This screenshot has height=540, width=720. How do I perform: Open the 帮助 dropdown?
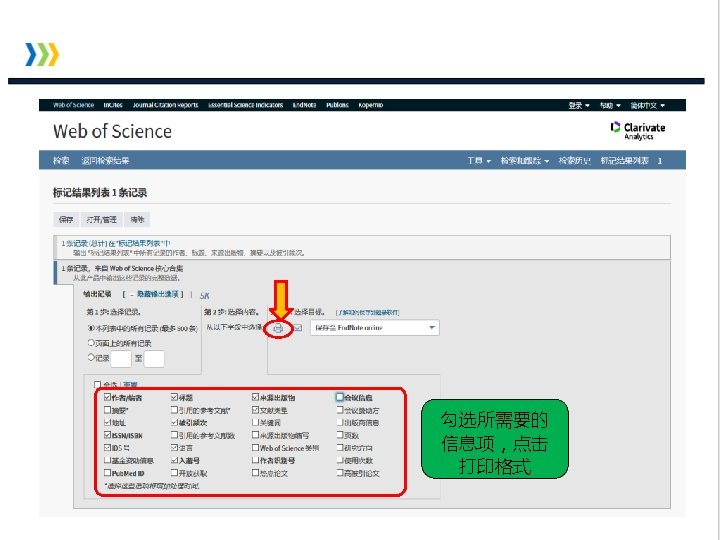click(x=610, y=106)
